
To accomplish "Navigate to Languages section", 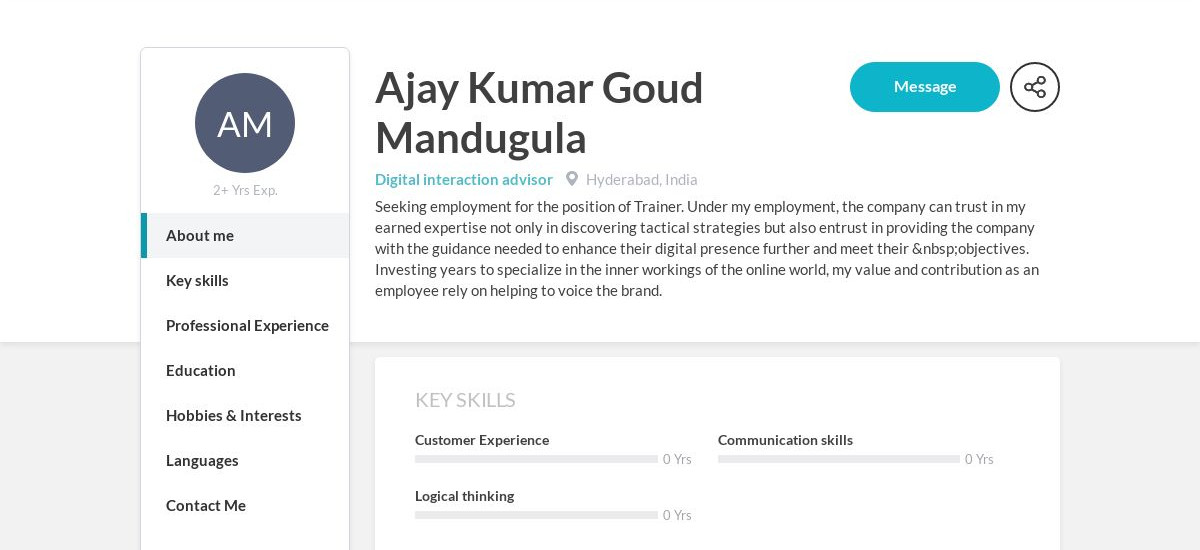I will tap(245, 460).
